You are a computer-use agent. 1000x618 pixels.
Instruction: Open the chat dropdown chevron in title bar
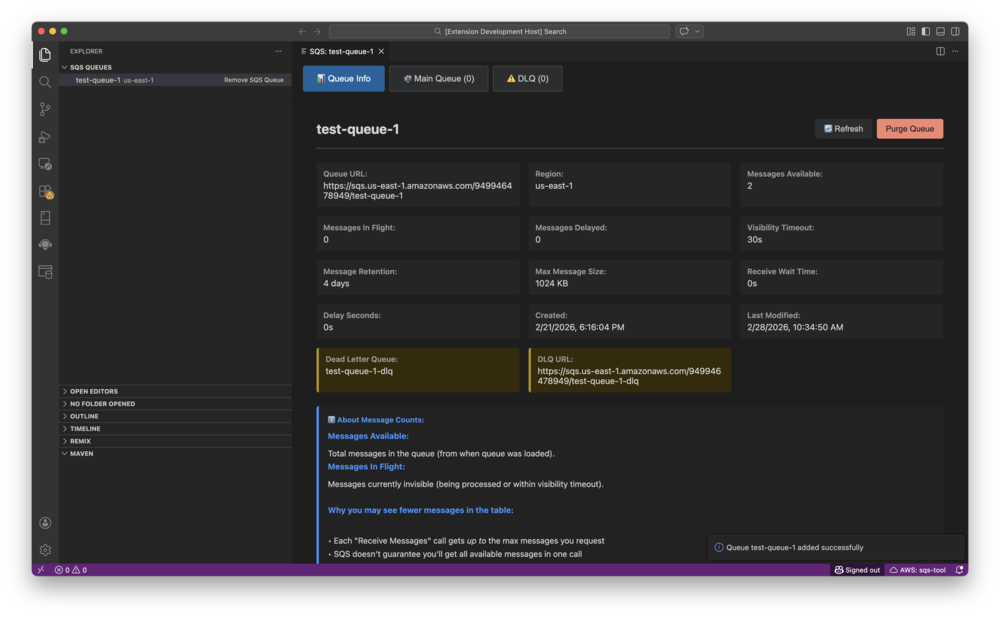coord(698,31)
